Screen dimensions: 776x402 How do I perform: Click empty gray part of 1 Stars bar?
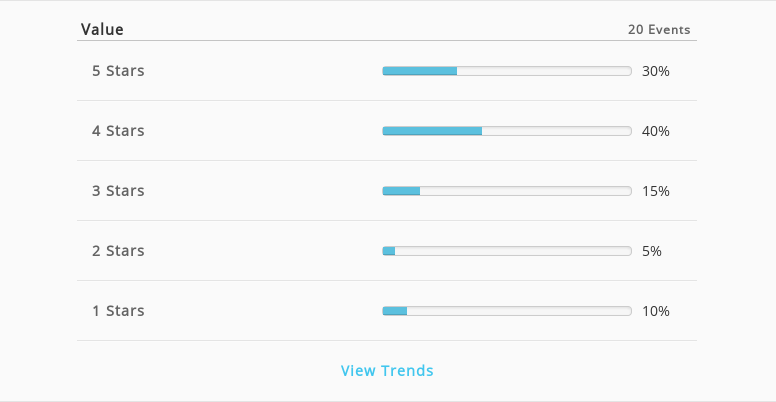pyautogui.click(x=519, y=310)
